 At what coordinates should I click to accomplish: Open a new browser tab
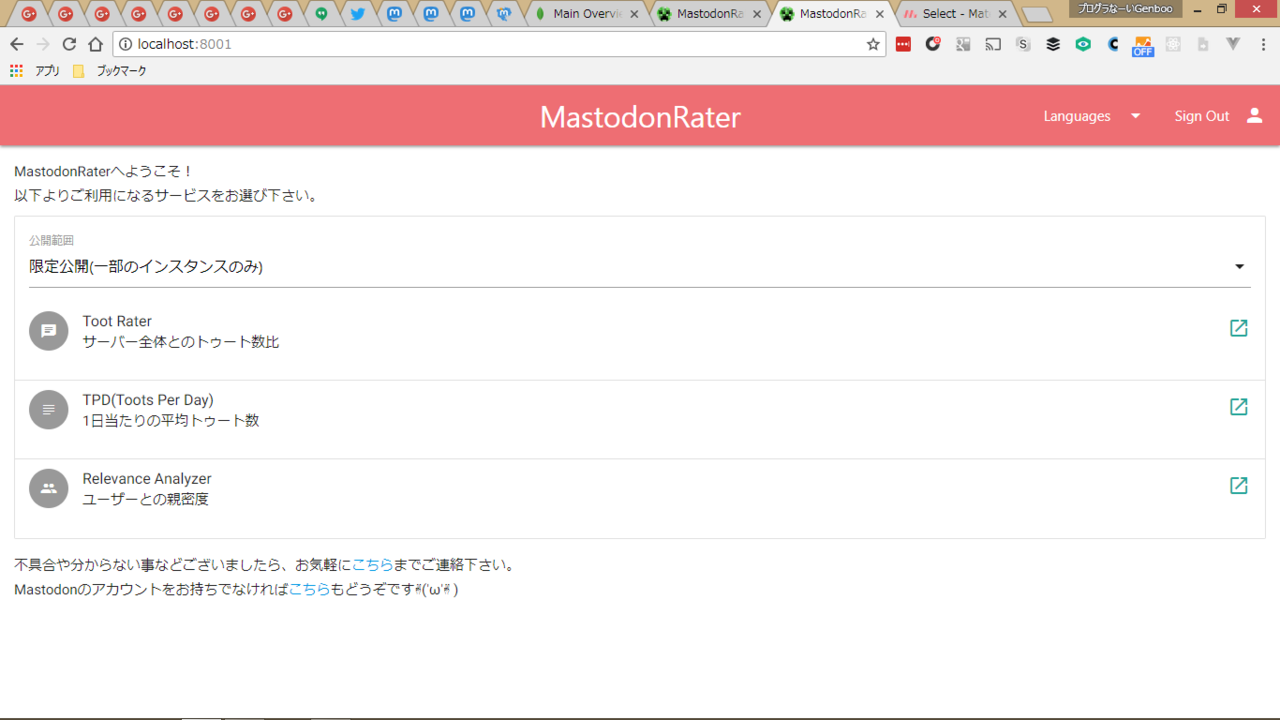(1038, 14)
